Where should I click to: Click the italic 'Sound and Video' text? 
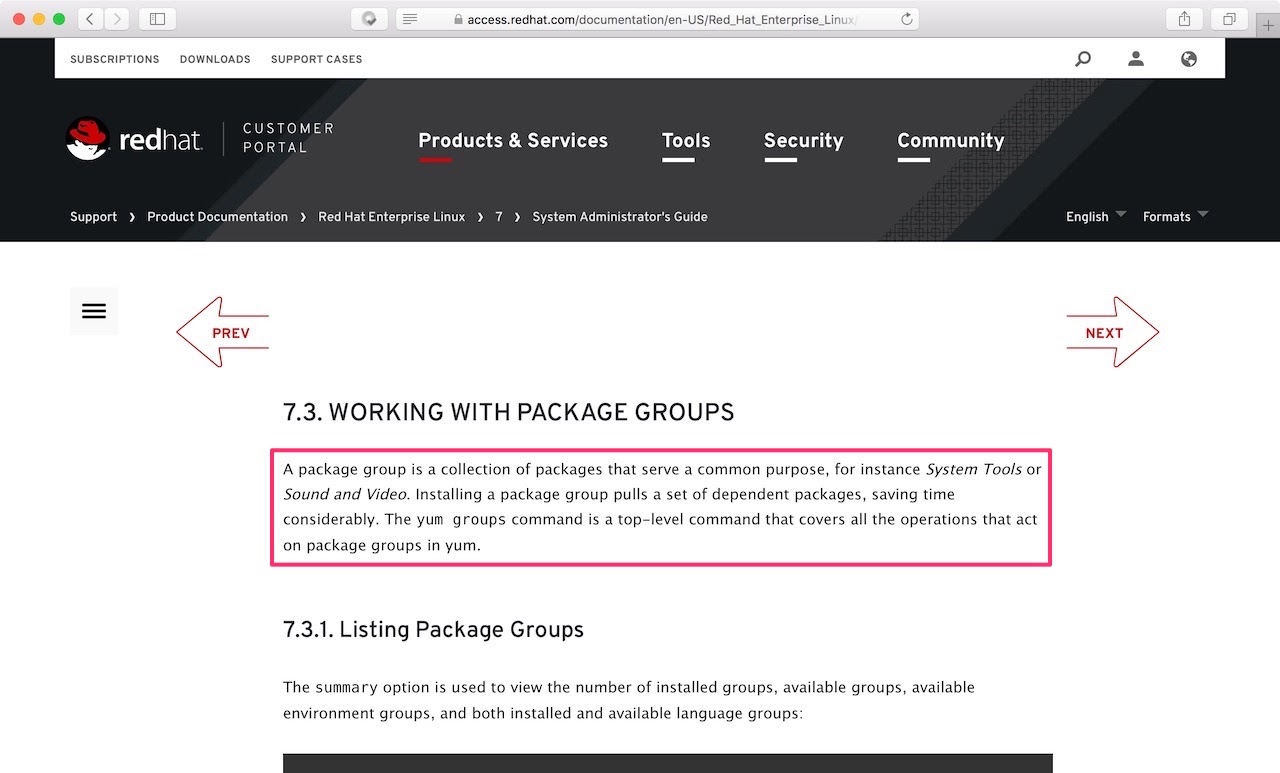[x=345, y=494]
